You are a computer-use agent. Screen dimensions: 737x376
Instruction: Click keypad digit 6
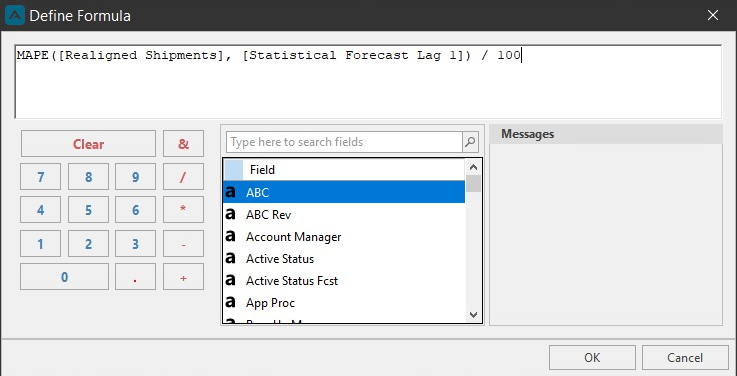(135, 210)
